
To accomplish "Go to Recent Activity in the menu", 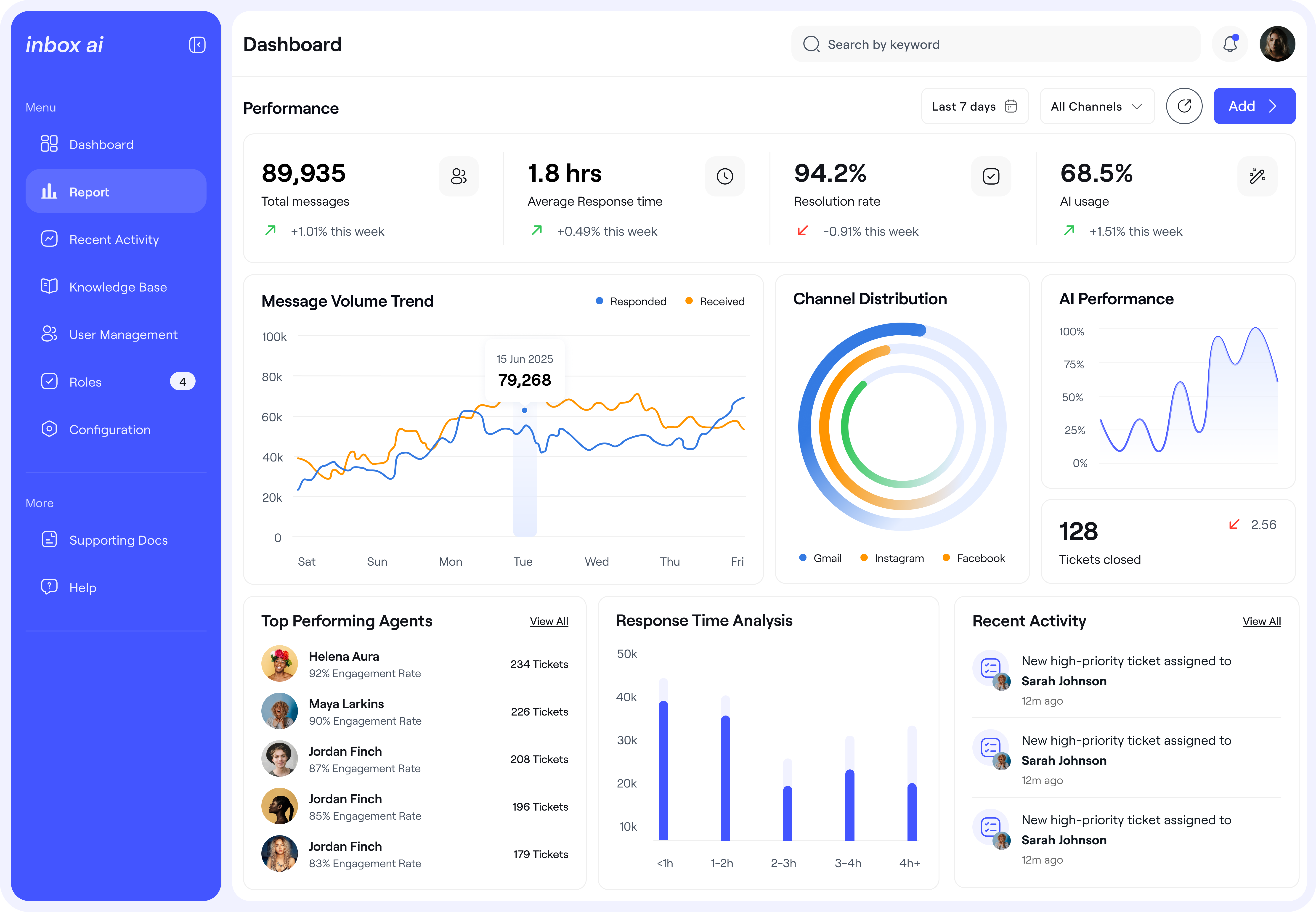I will (x=116, y=239).
